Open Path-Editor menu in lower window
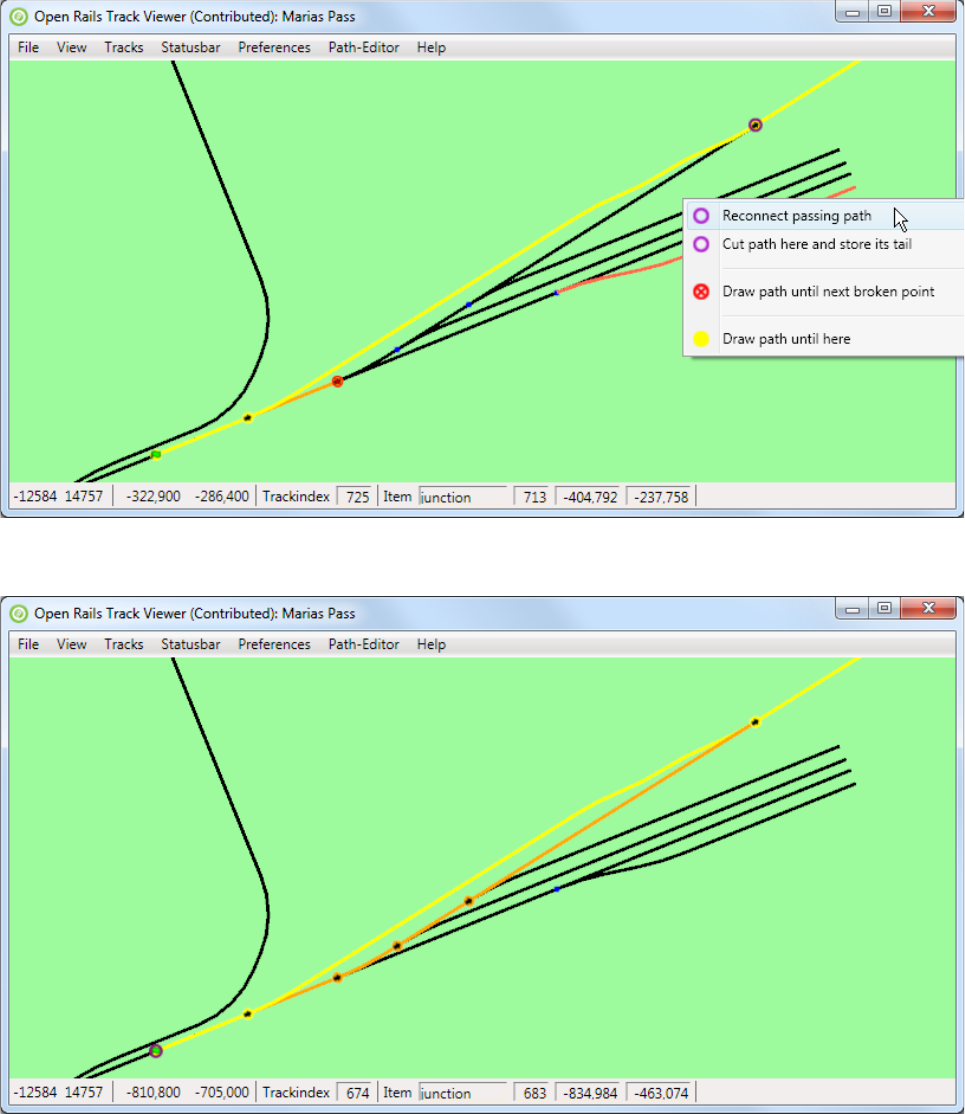This screenshot has height=1114, width=965. [x=364, y=644]
